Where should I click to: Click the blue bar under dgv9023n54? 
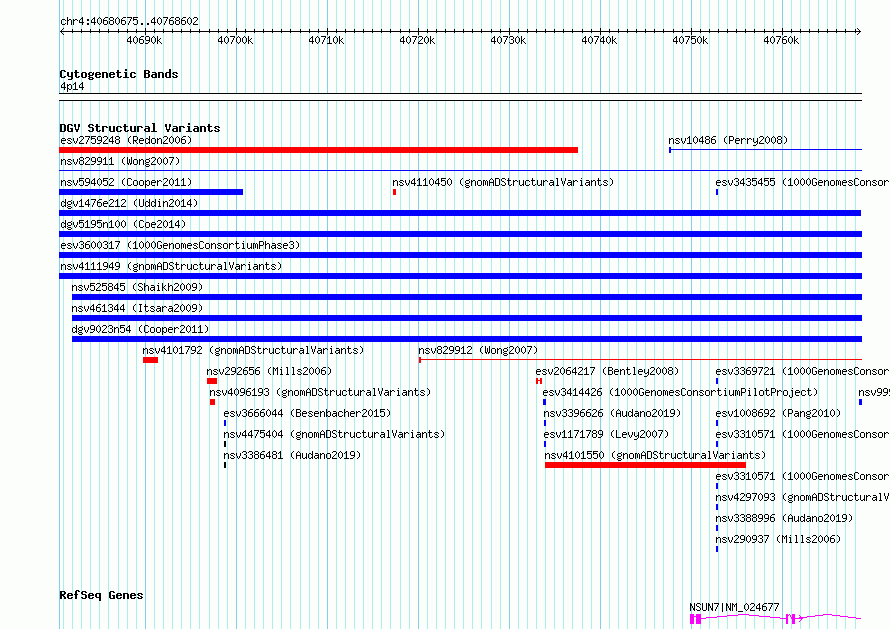point(467,339)
